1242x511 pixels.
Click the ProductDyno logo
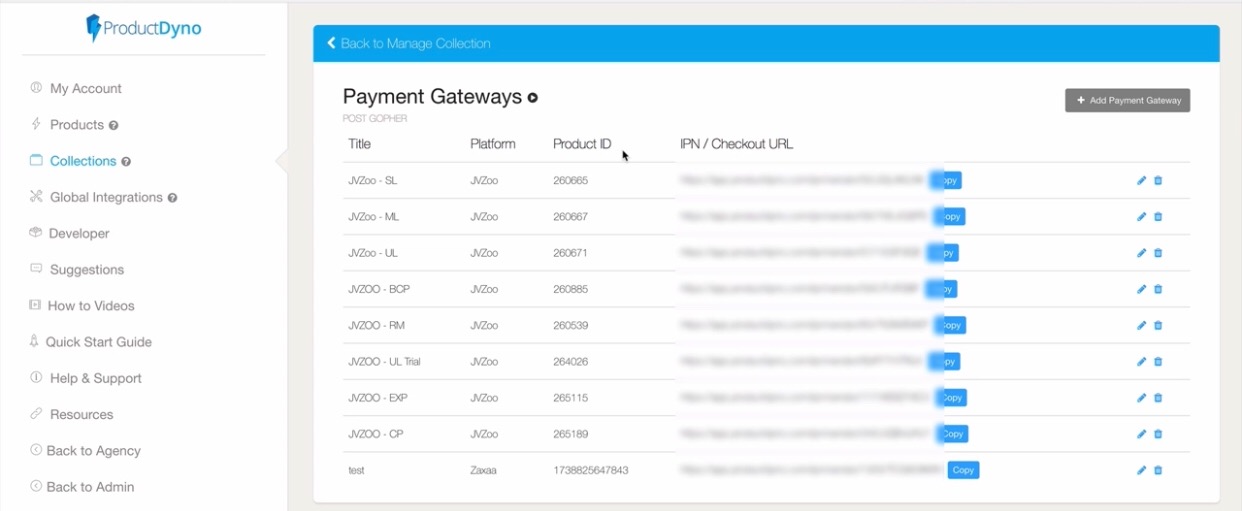(144, 28)
